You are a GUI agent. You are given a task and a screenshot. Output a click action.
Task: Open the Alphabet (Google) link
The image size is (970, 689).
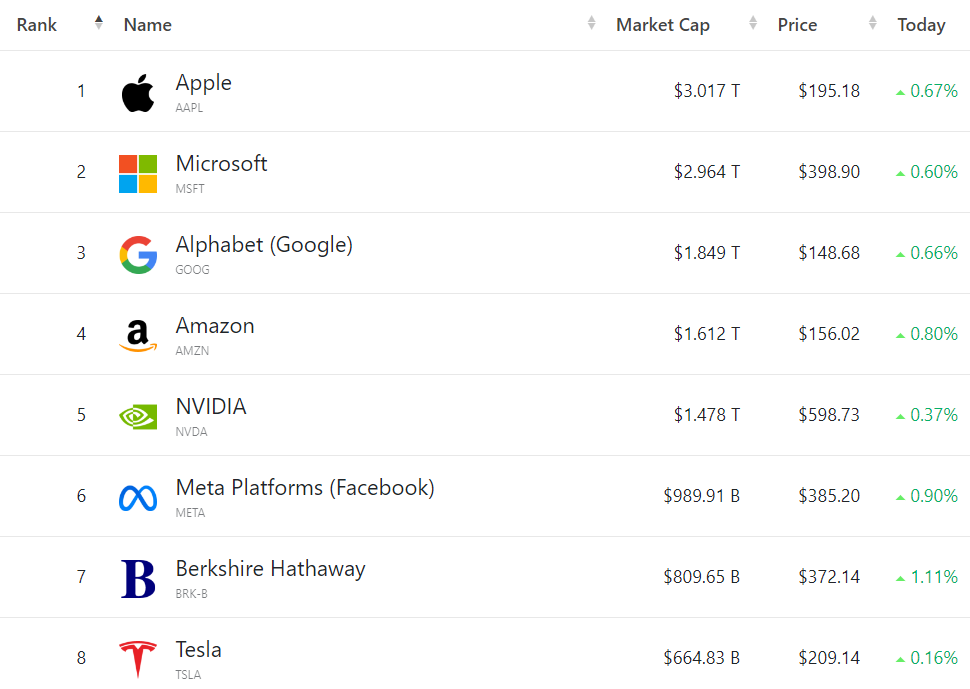click(264, 245)
